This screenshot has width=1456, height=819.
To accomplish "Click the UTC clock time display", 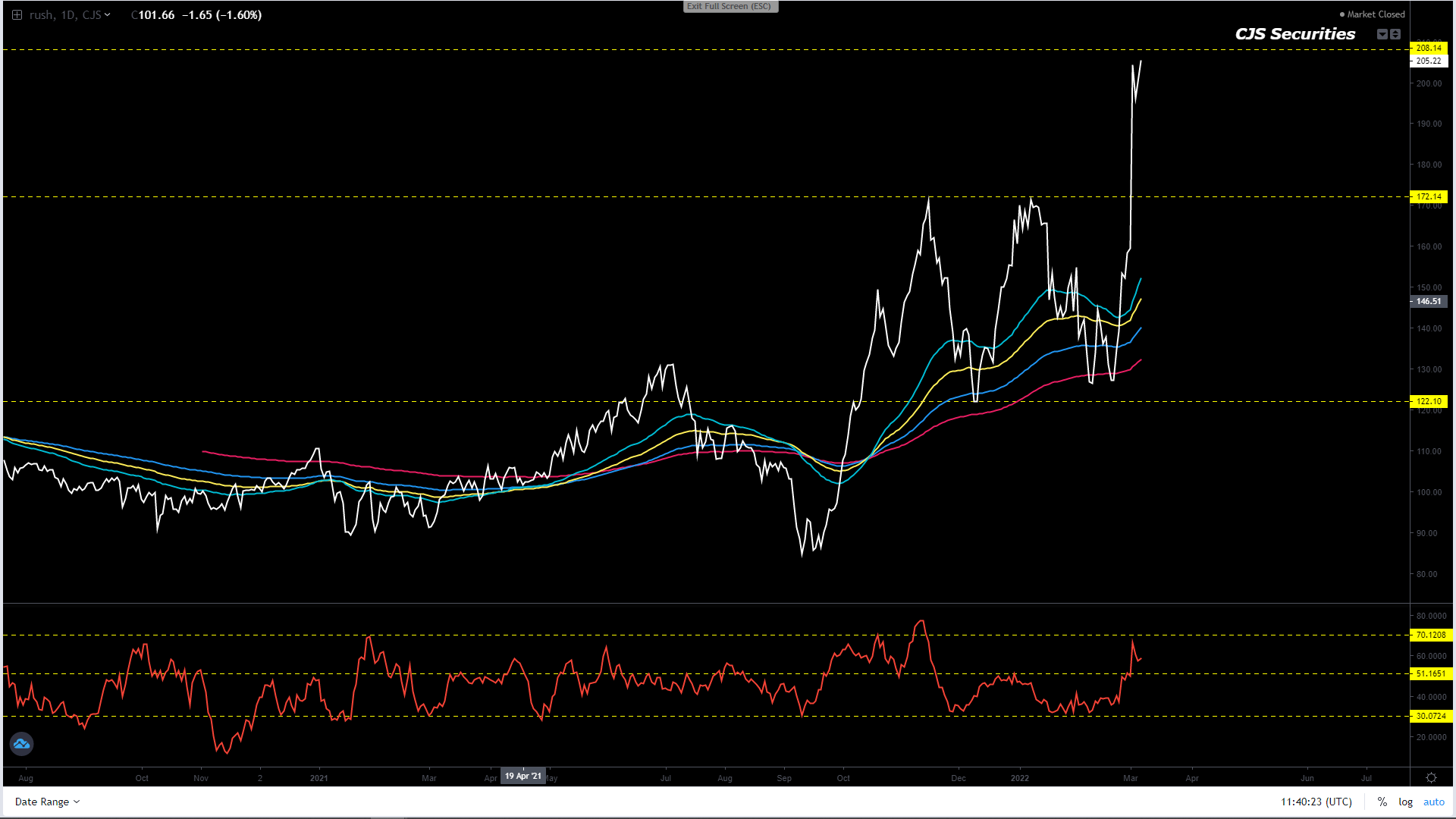I will click(x=1316, y=802).
